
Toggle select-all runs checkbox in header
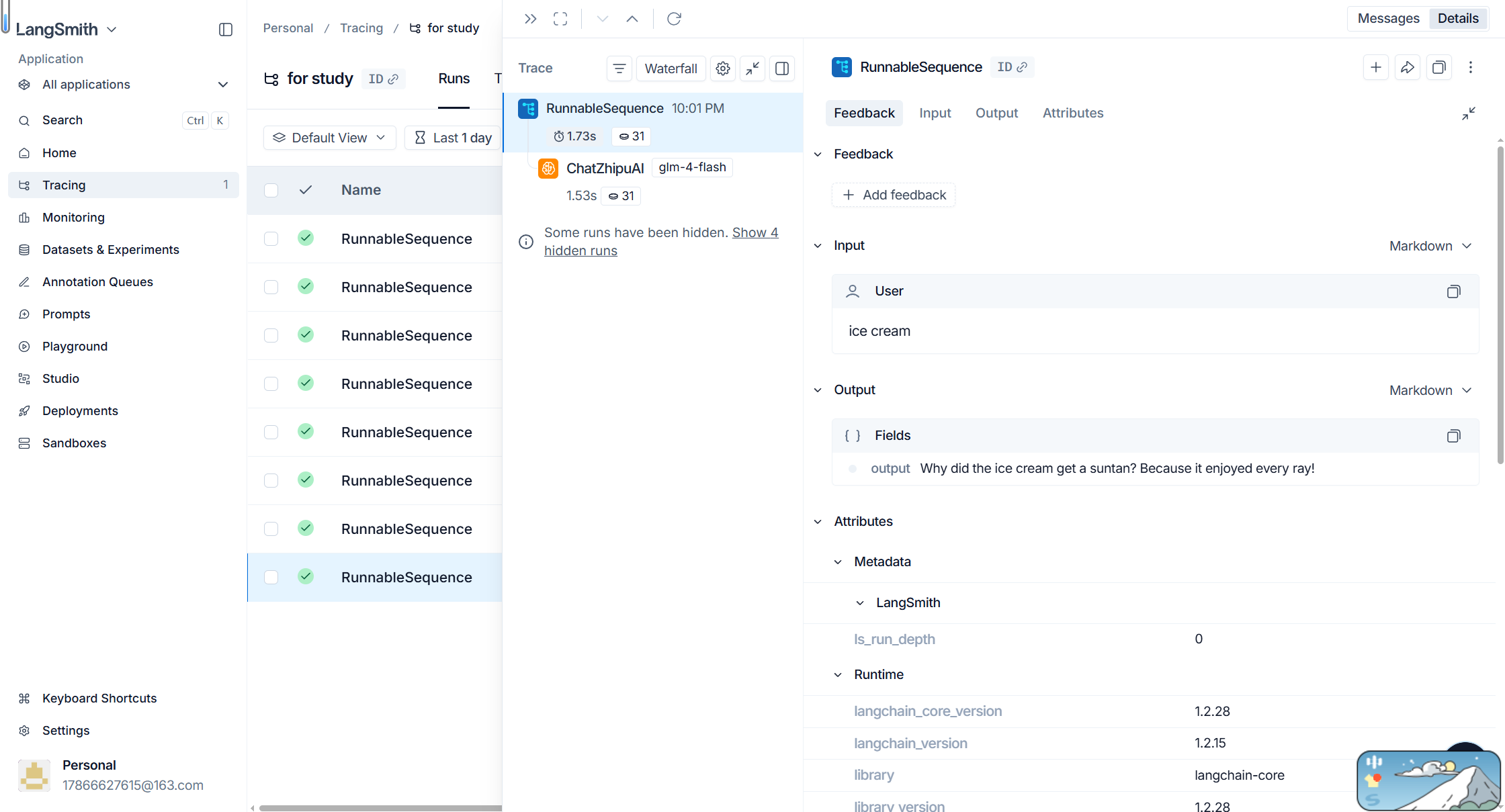271,191
